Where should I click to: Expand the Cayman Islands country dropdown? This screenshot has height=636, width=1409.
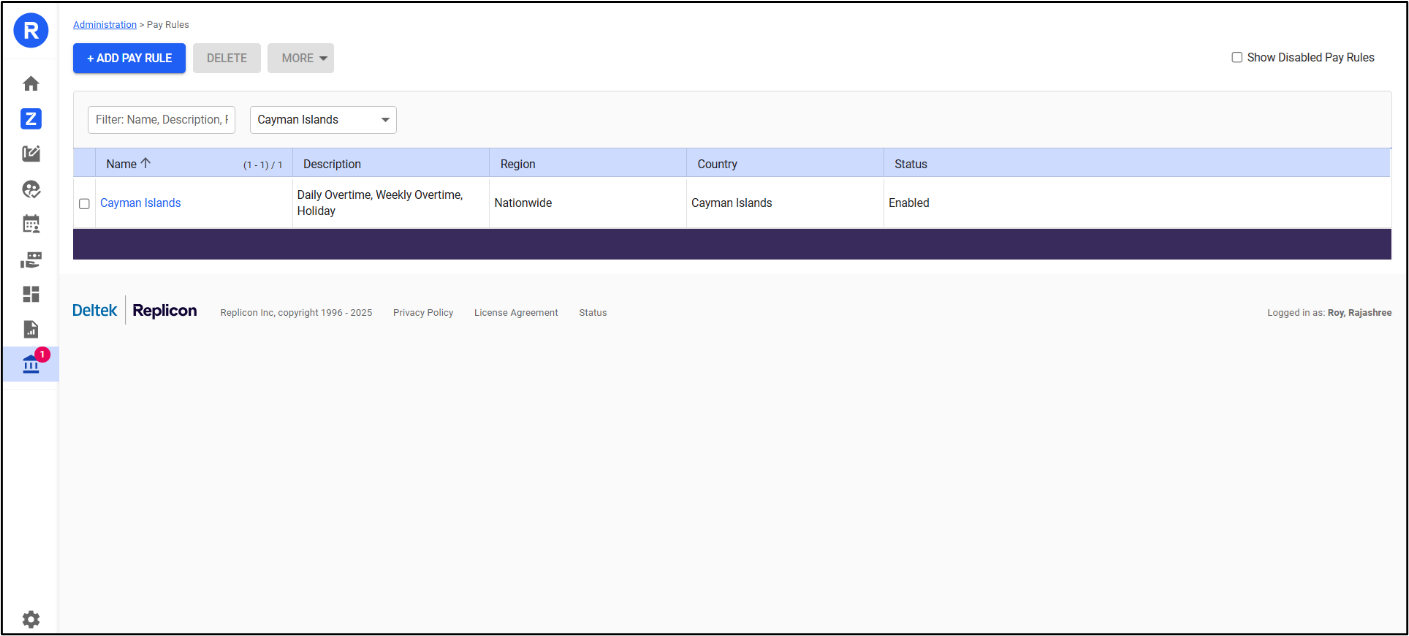point(323,120)
